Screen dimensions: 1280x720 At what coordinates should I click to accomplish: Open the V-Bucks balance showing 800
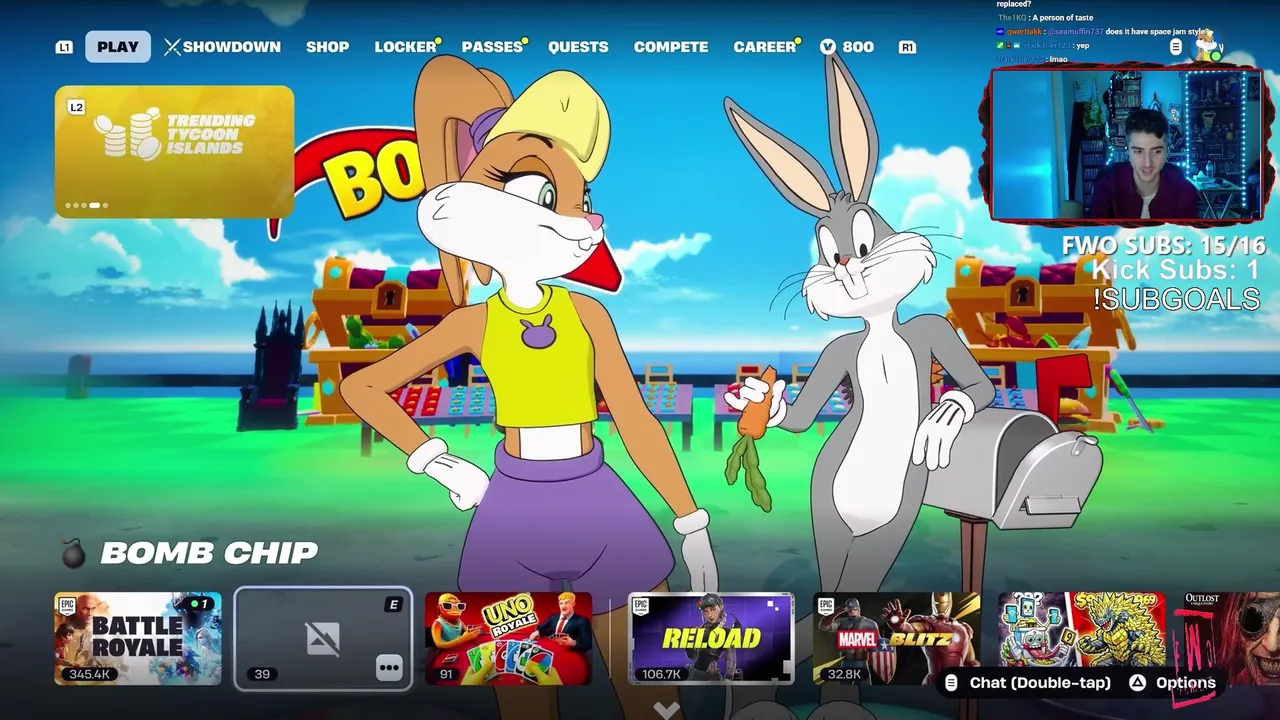[846, 47]
